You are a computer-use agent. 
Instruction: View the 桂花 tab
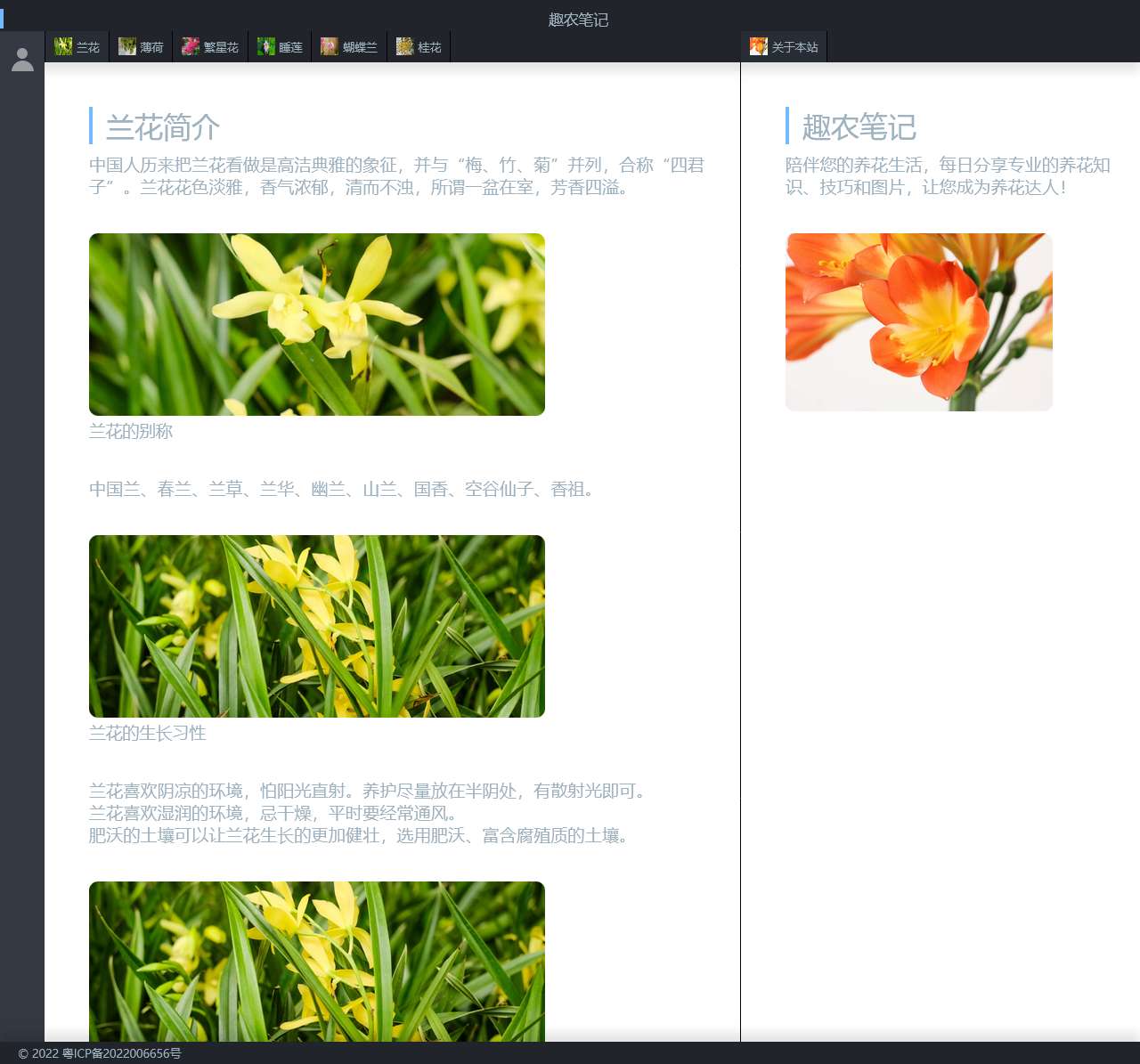(419, 47)
